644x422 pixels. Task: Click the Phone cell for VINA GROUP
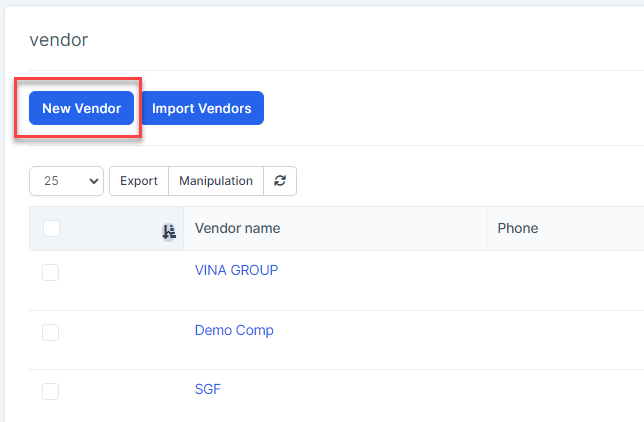coord(565,280)
